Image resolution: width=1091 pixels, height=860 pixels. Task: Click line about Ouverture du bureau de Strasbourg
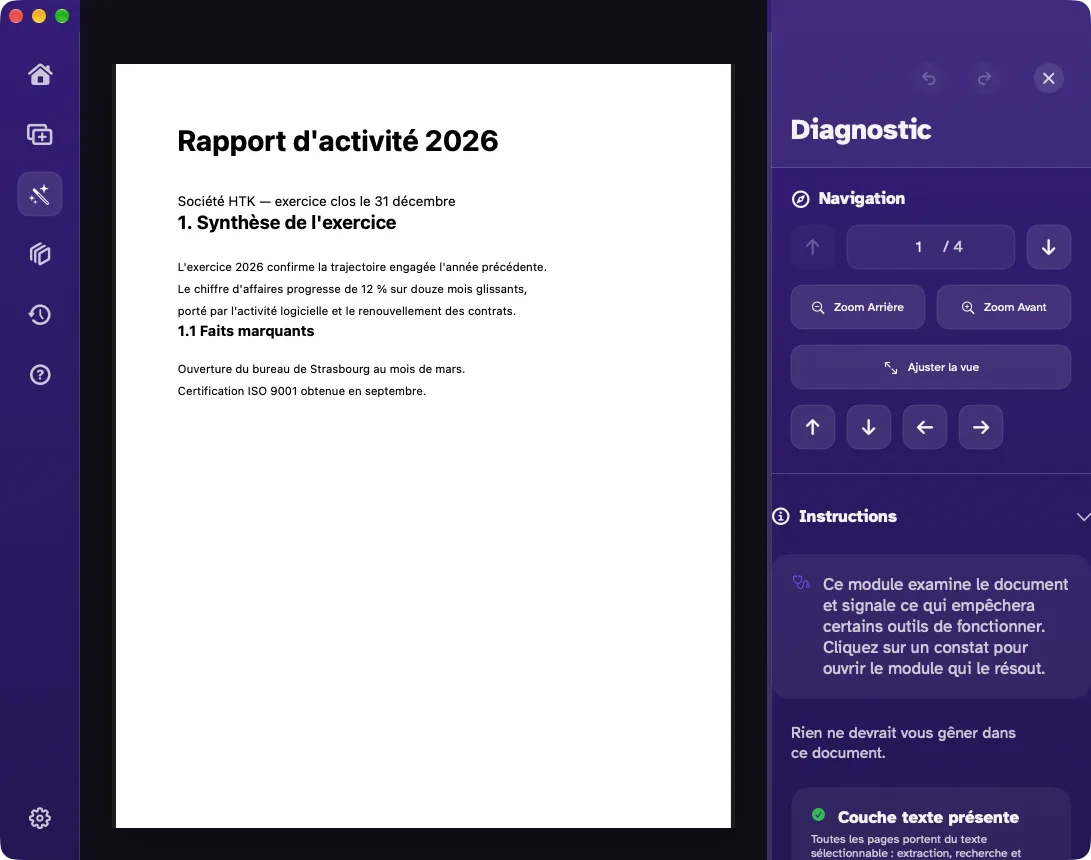pyautogui.click(x=321, y=369)
